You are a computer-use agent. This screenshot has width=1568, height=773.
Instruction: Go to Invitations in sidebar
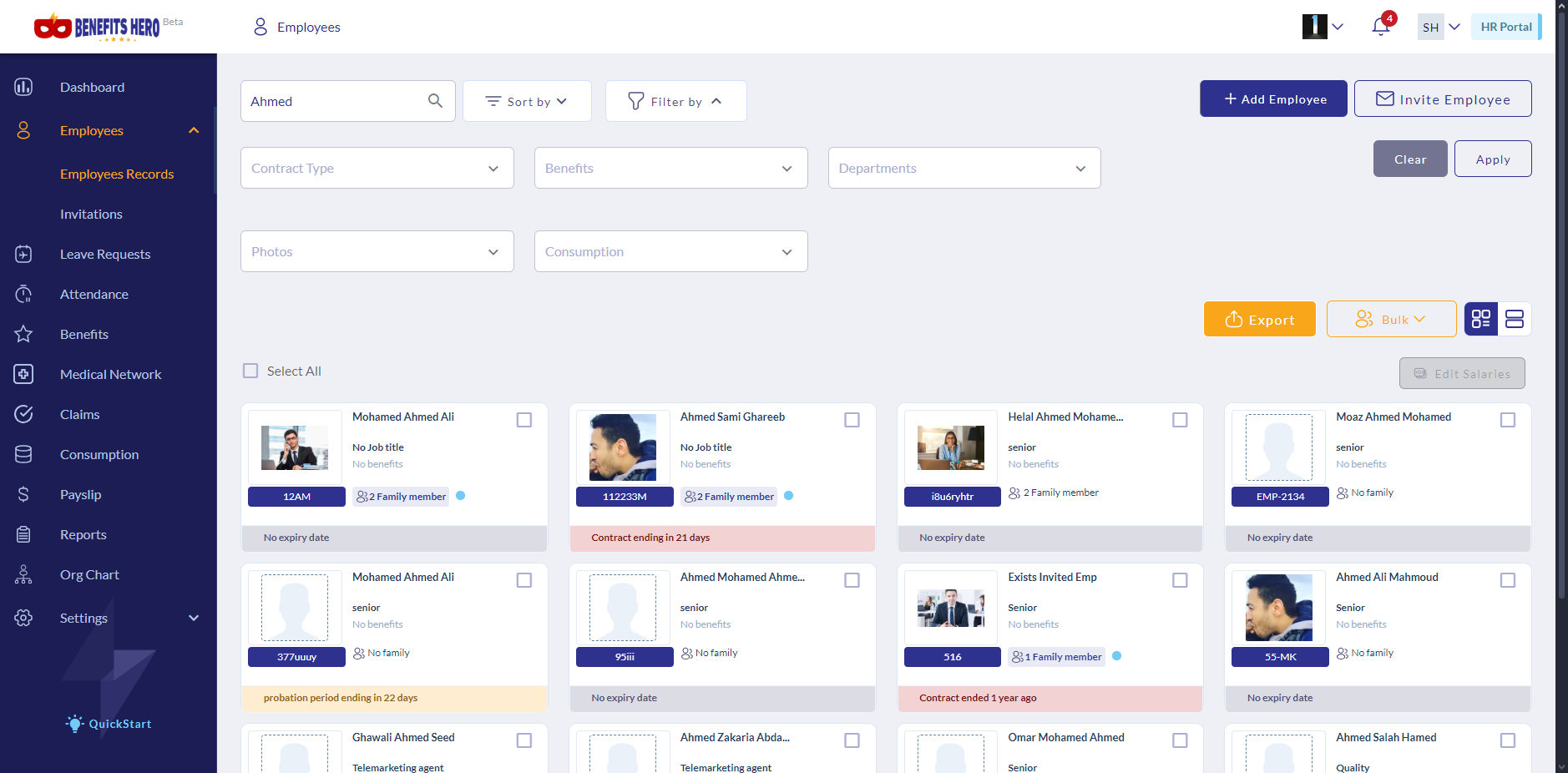[91, 214]
